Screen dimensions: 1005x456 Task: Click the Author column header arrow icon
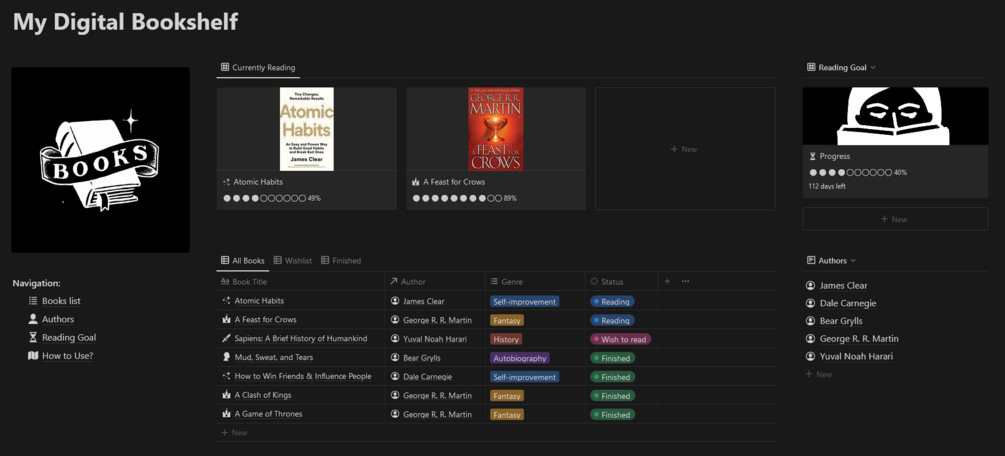[x=394, y=282]
